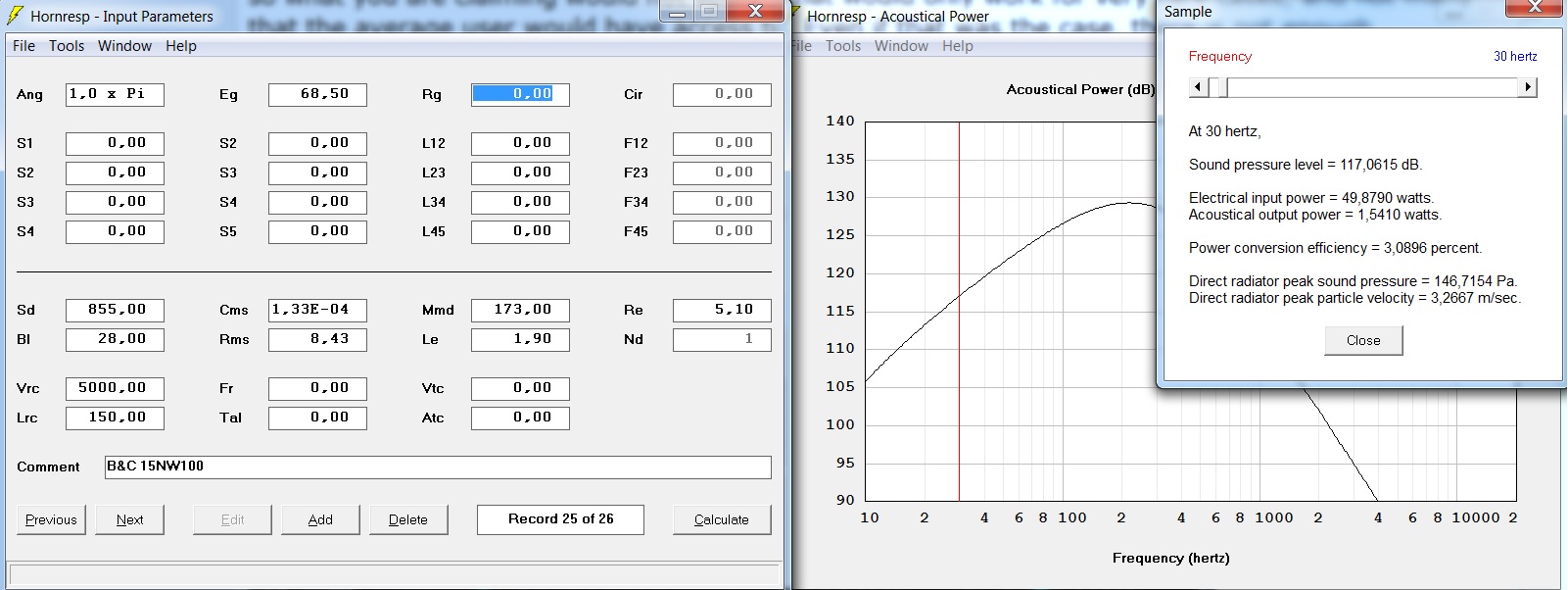Click the Re field showing 5,10
This screenshot has width=1568, height=590.
(x=722, y=310)
